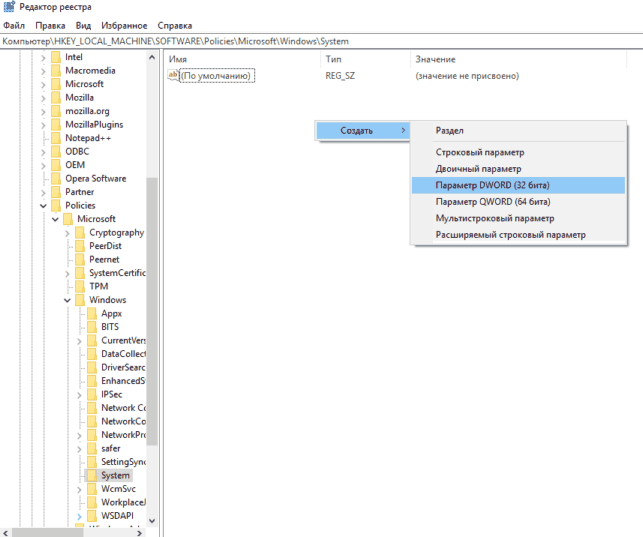Click the horizontal scrollbar right arrow
Image resolution: width=643 pixels, height=537 pixels.
[140, 532]
